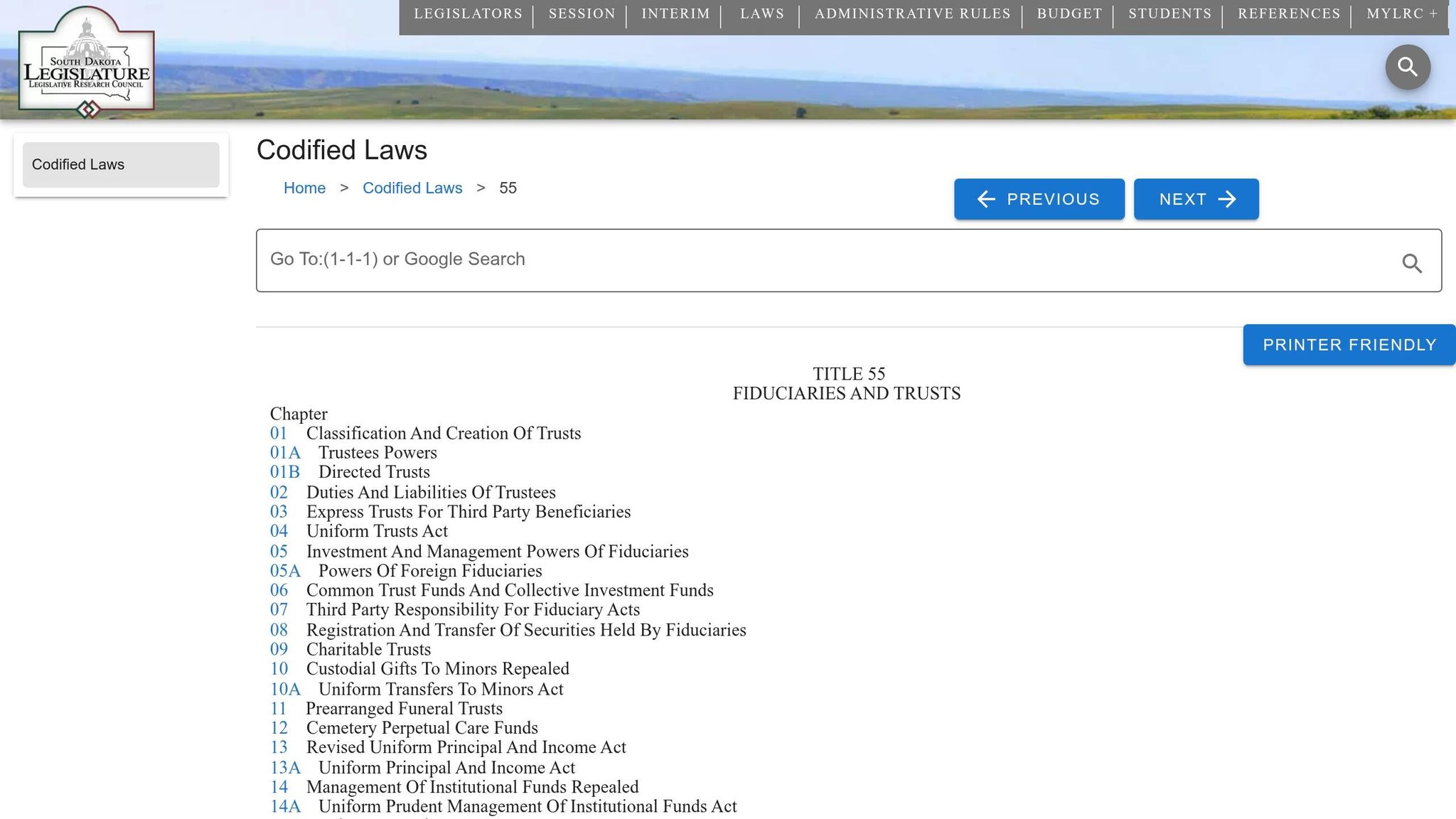Open chapter 13A Uniform Principal And Income Act
The height and width of the screenshot is (819, 1456).
coord(285,768)
